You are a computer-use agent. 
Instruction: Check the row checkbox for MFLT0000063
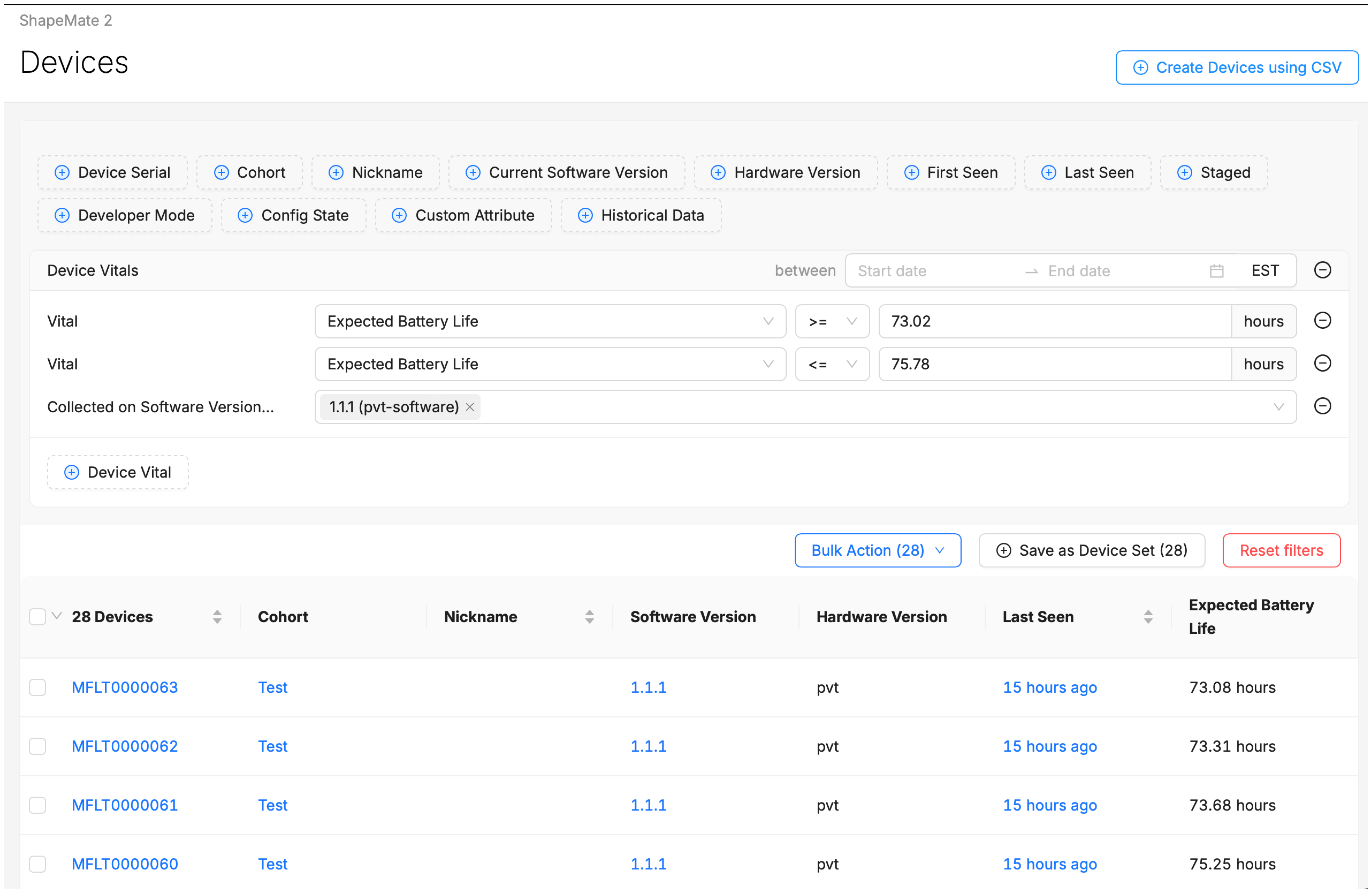click(x=37, y=687)
